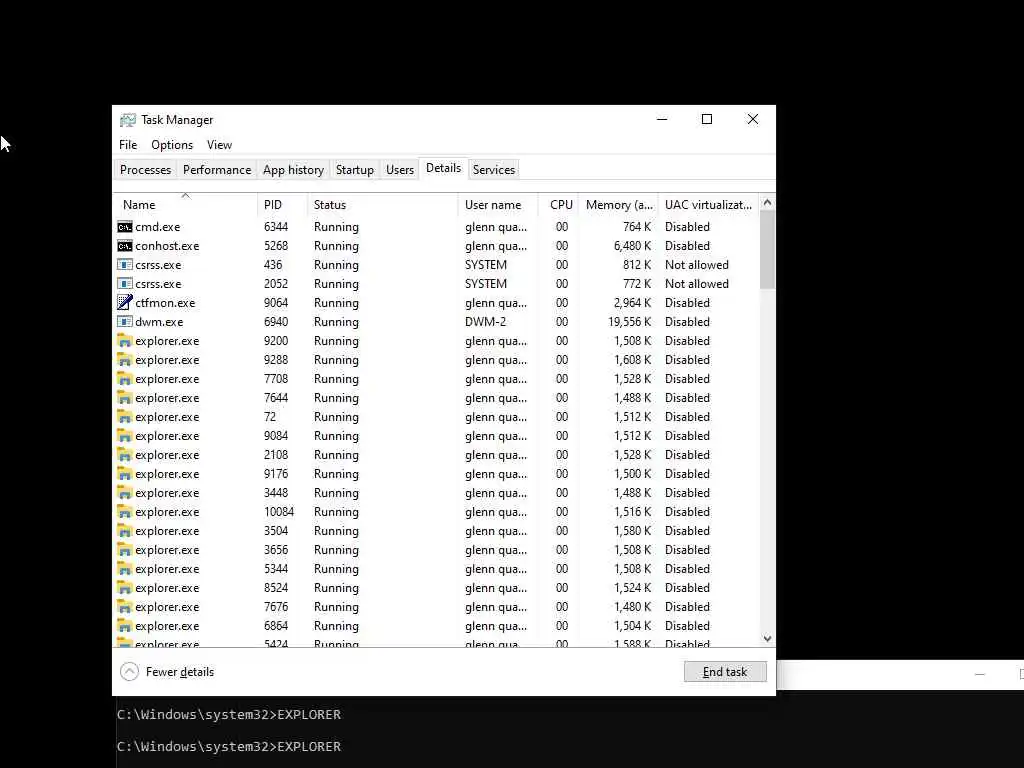Click explorer.exe icon for PID 2108
1024x768 pixels.
(x=124, y=454)
